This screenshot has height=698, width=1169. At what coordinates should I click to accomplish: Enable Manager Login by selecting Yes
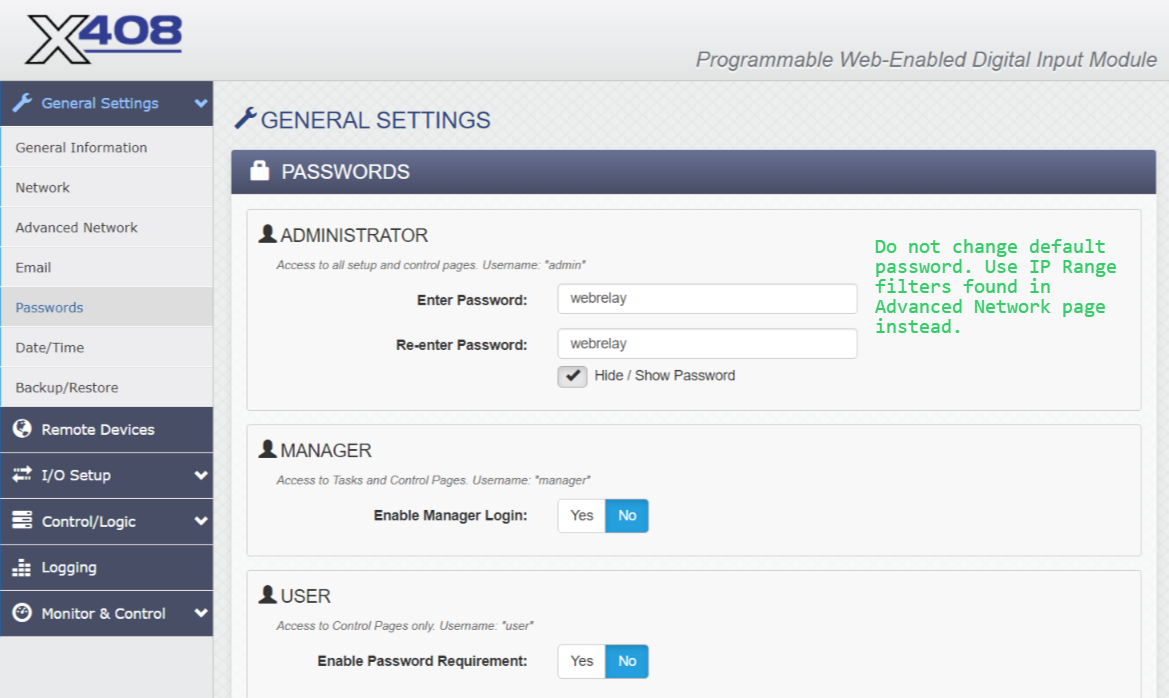(582, 516)
